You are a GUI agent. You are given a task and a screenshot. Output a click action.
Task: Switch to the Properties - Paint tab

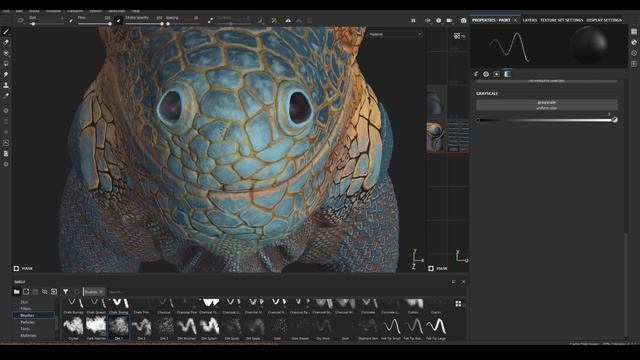[x=491, y=20]
